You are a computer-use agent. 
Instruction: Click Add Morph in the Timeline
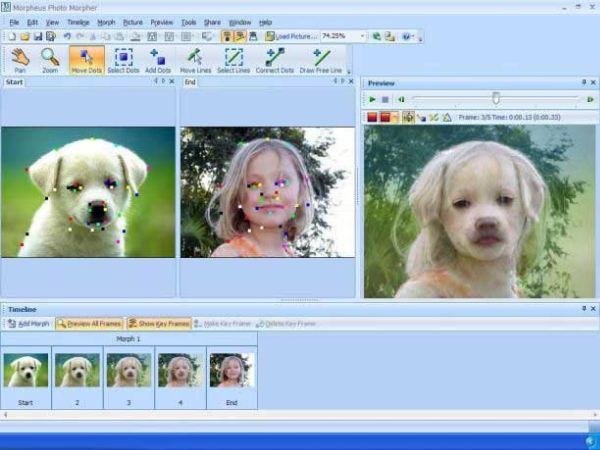pyautogui.click(x=29, y=324)
